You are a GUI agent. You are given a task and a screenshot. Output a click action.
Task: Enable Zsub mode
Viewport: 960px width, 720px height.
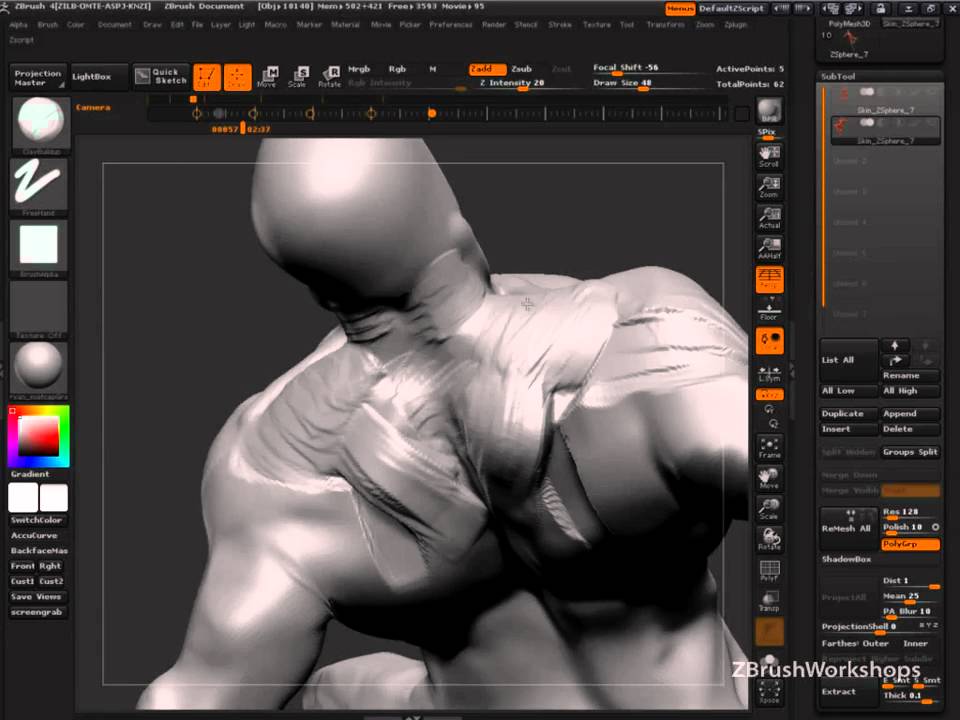click(522, 69)
